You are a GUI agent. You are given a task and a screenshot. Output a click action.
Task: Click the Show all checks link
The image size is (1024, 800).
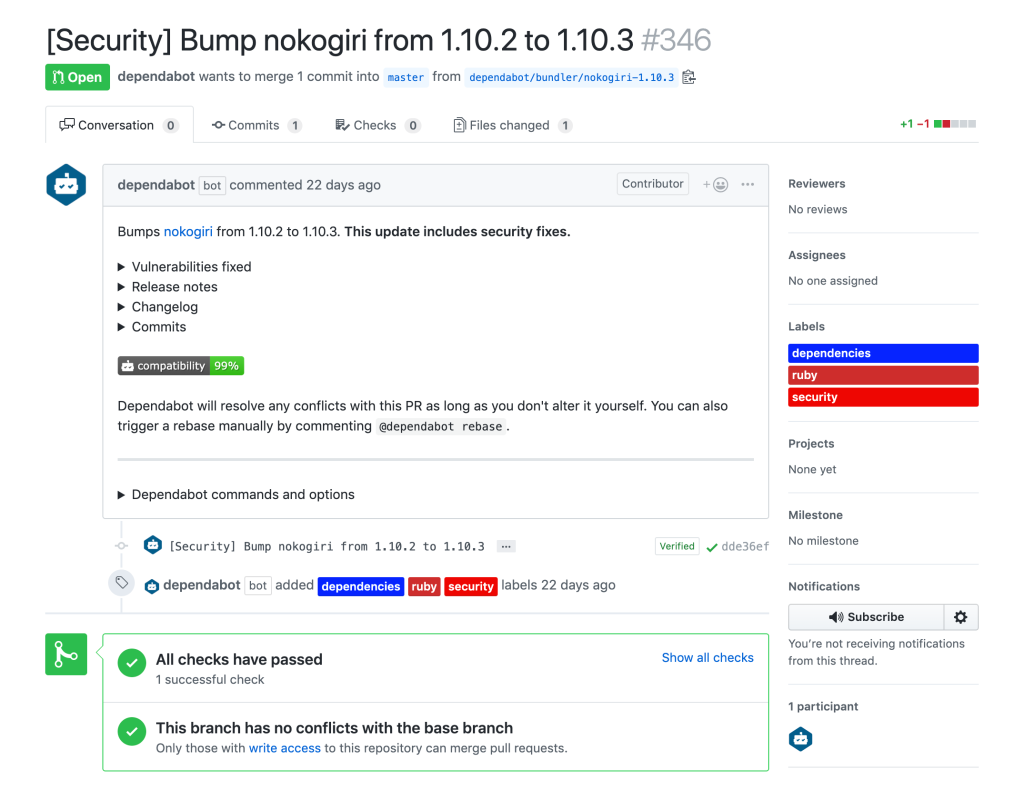[x=707, y=657]
